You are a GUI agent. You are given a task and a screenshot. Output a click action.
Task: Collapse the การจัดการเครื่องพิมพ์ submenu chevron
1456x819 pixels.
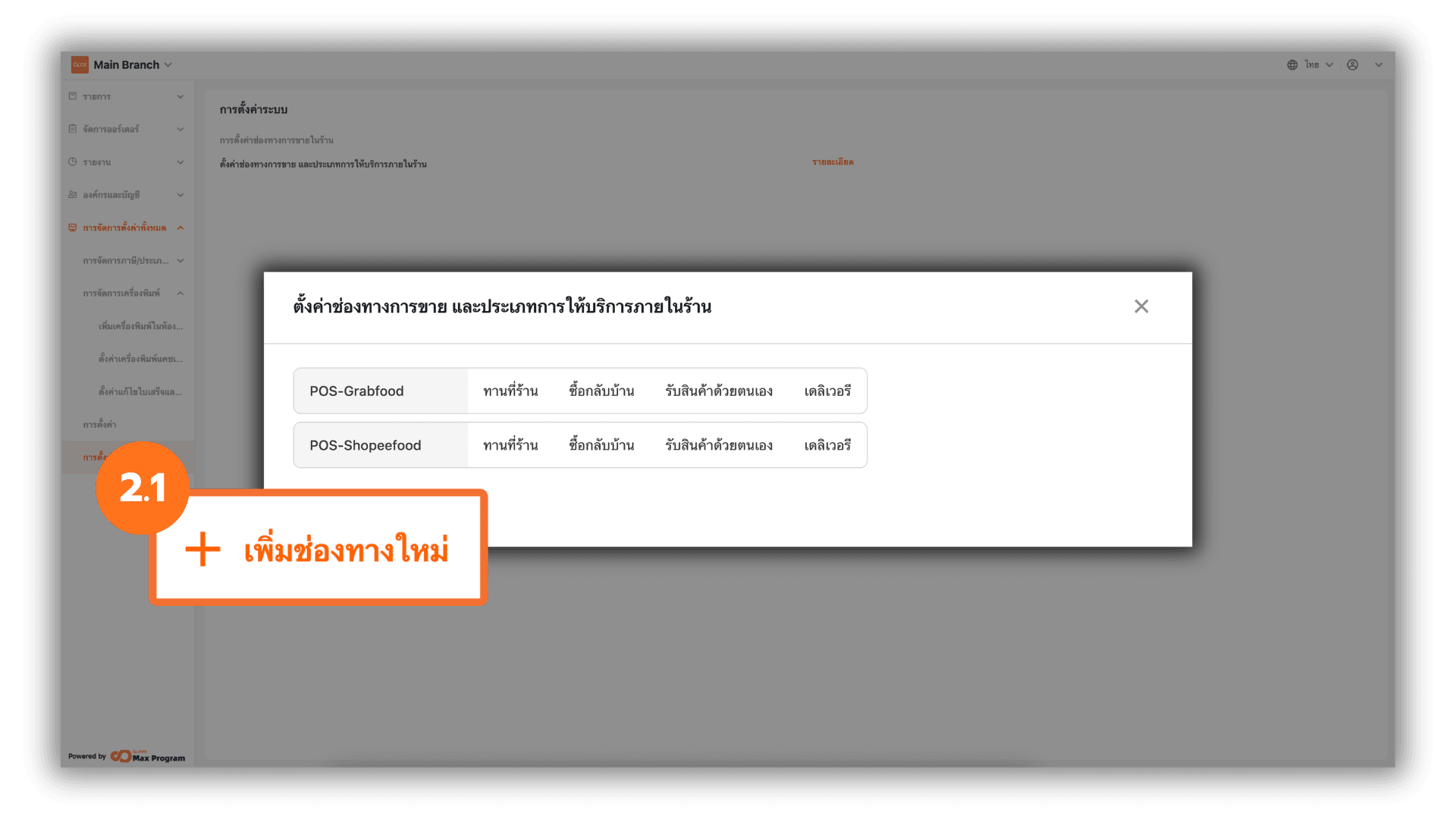(x=180, y=293)
